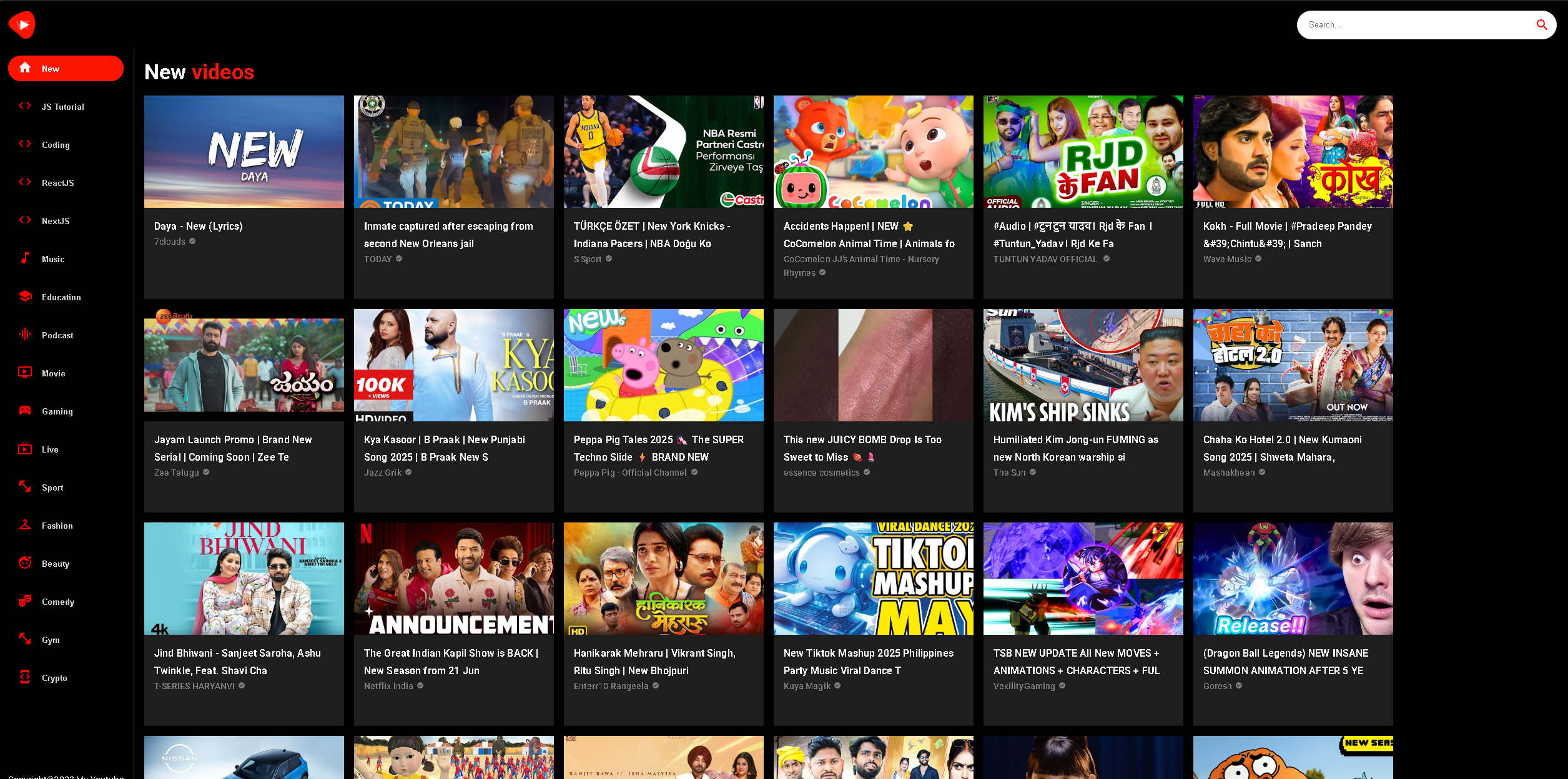This screenshot has width=1568, height=779.
Task: Click the red YouTube-style logo
Action: (22, 25)
